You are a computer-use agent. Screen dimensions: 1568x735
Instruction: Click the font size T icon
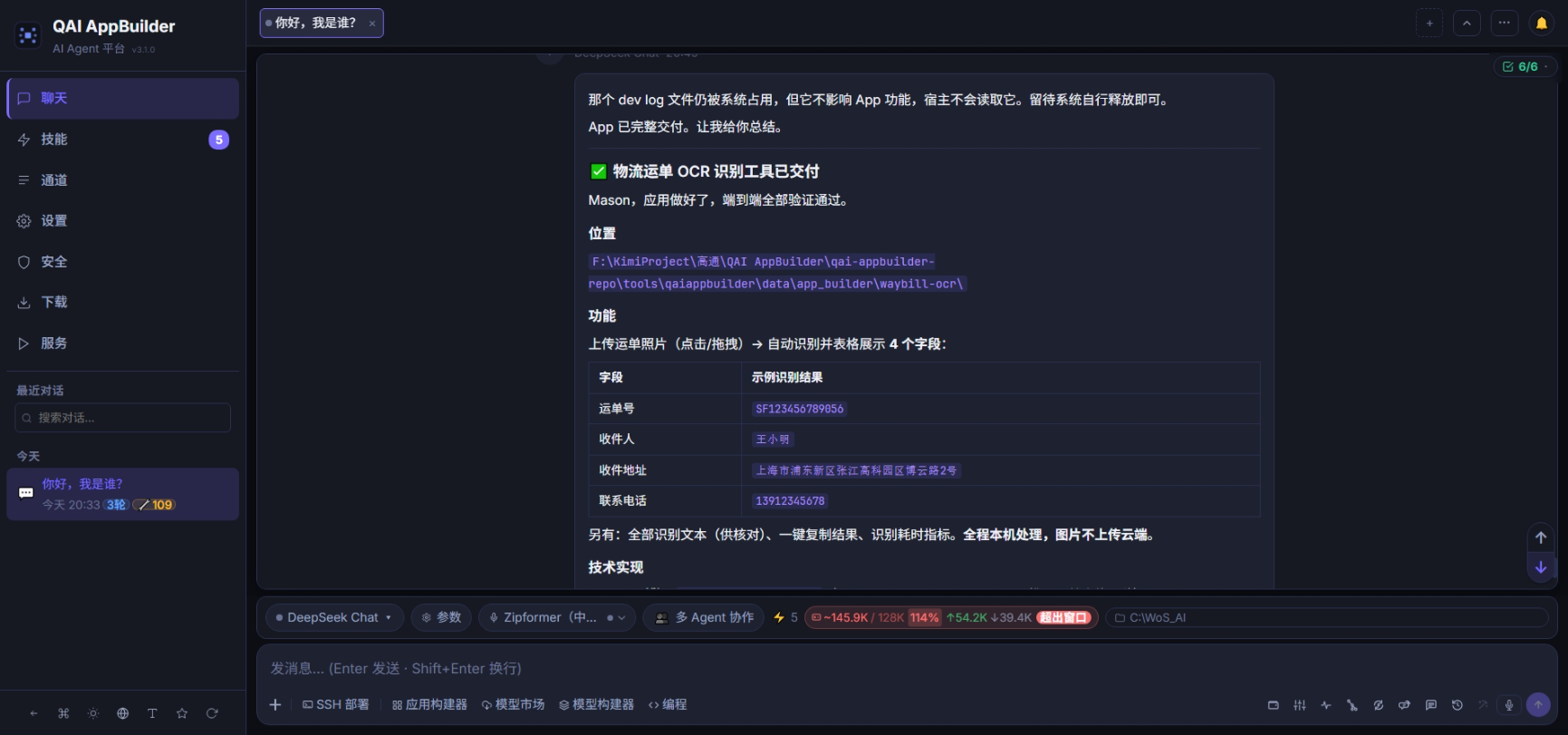tap(152, 713)
